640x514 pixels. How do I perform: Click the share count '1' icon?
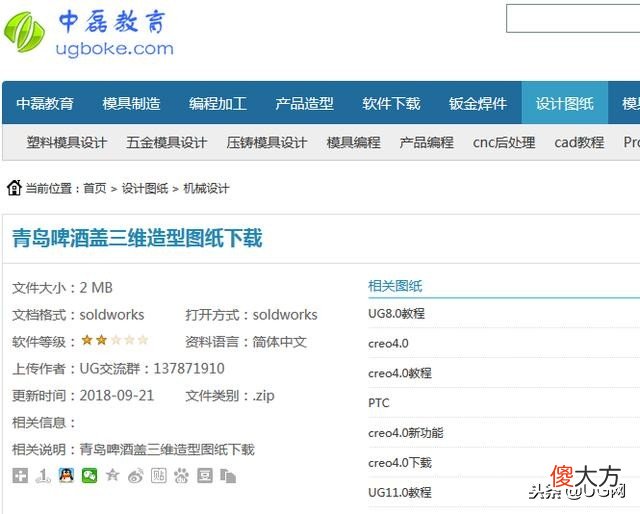coord(43,476)
